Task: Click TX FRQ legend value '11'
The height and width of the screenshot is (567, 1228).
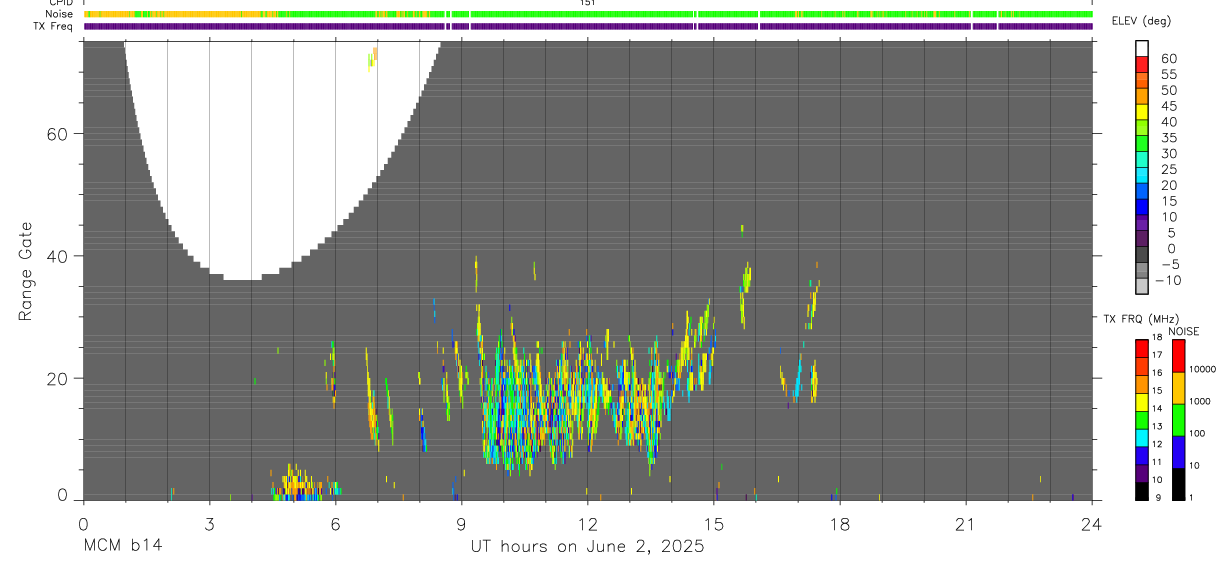Action: tap(1157, 462)
